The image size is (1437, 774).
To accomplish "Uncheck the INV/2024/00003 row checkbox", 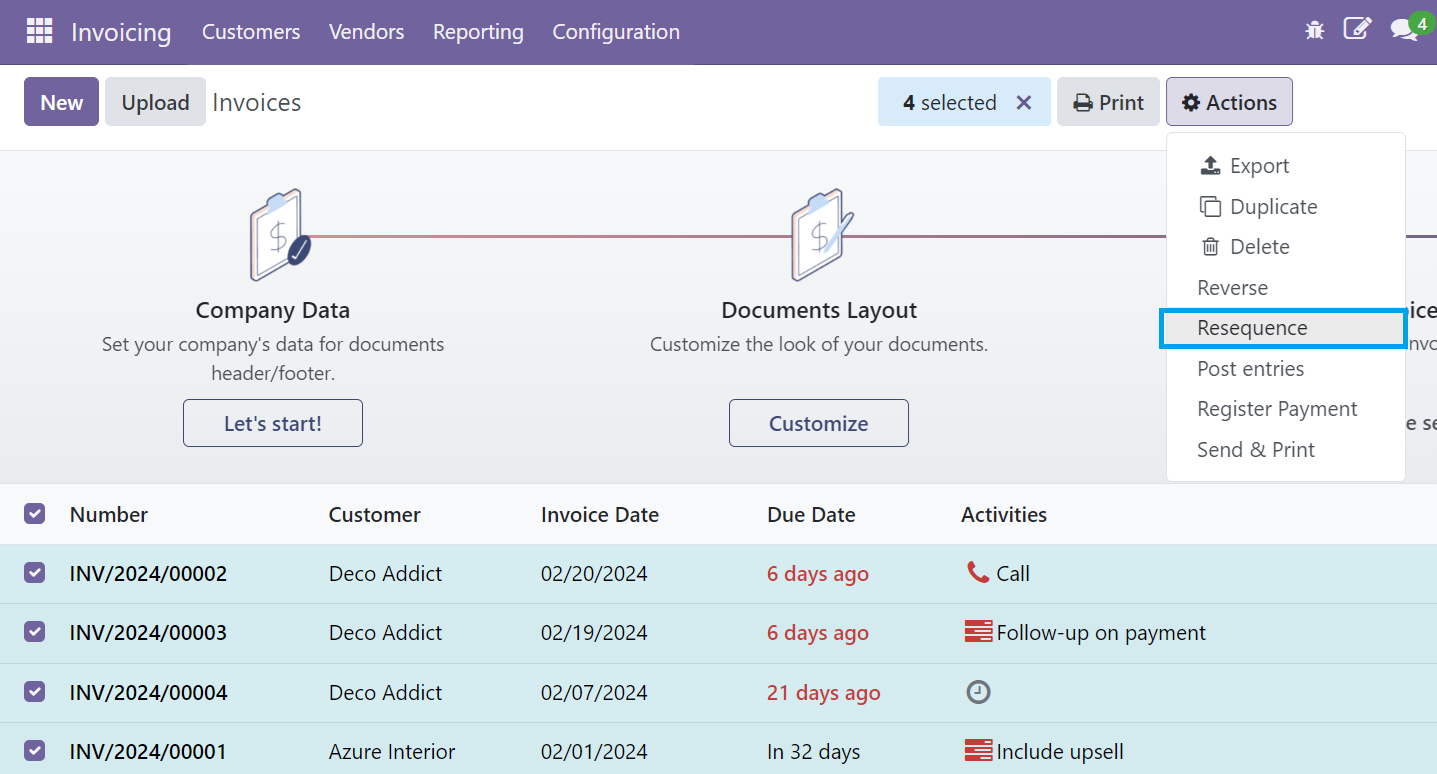I will (35, 632).
